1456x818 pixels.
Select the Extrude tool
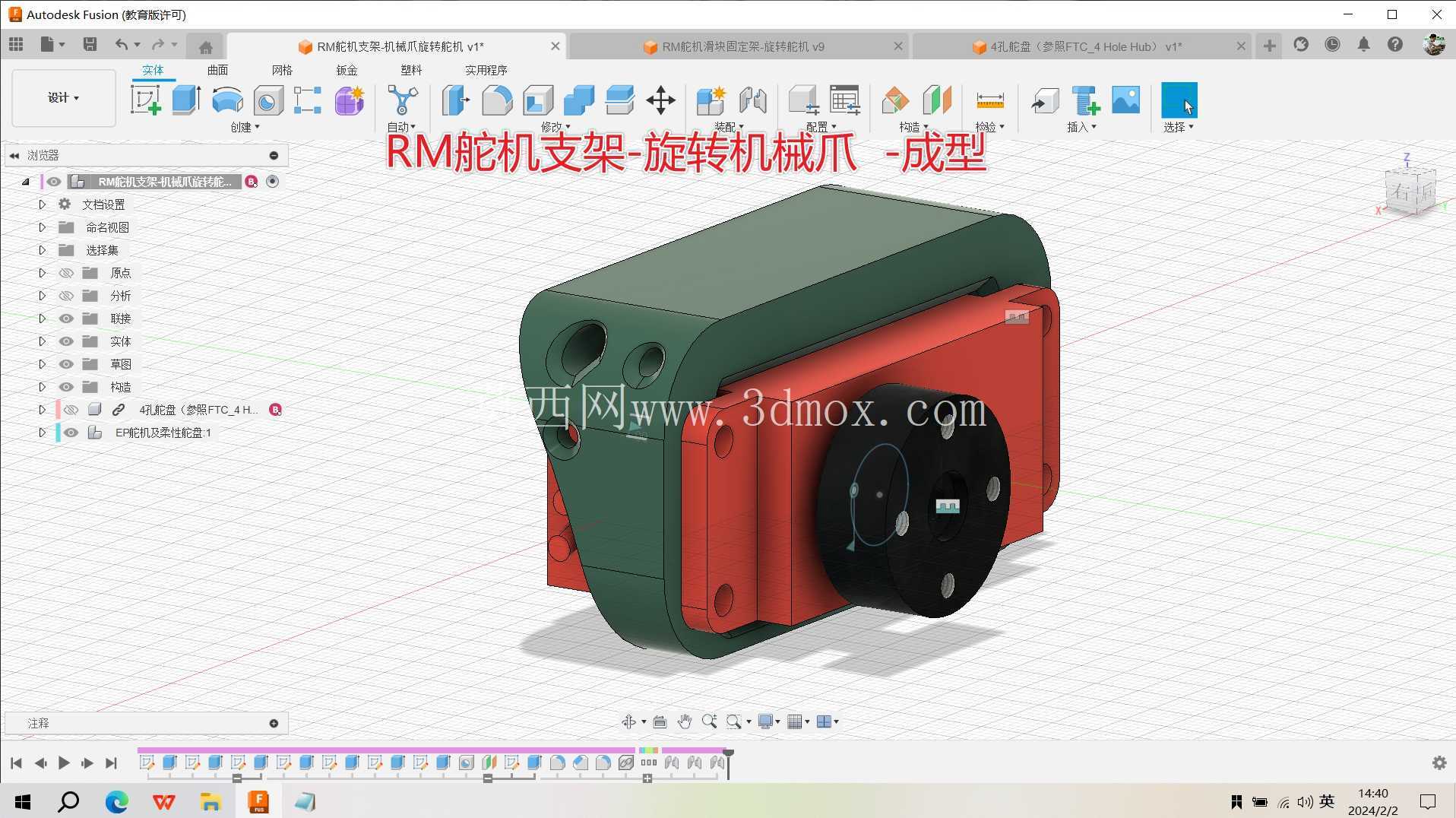pyautogui.click(x=186, y=100)
